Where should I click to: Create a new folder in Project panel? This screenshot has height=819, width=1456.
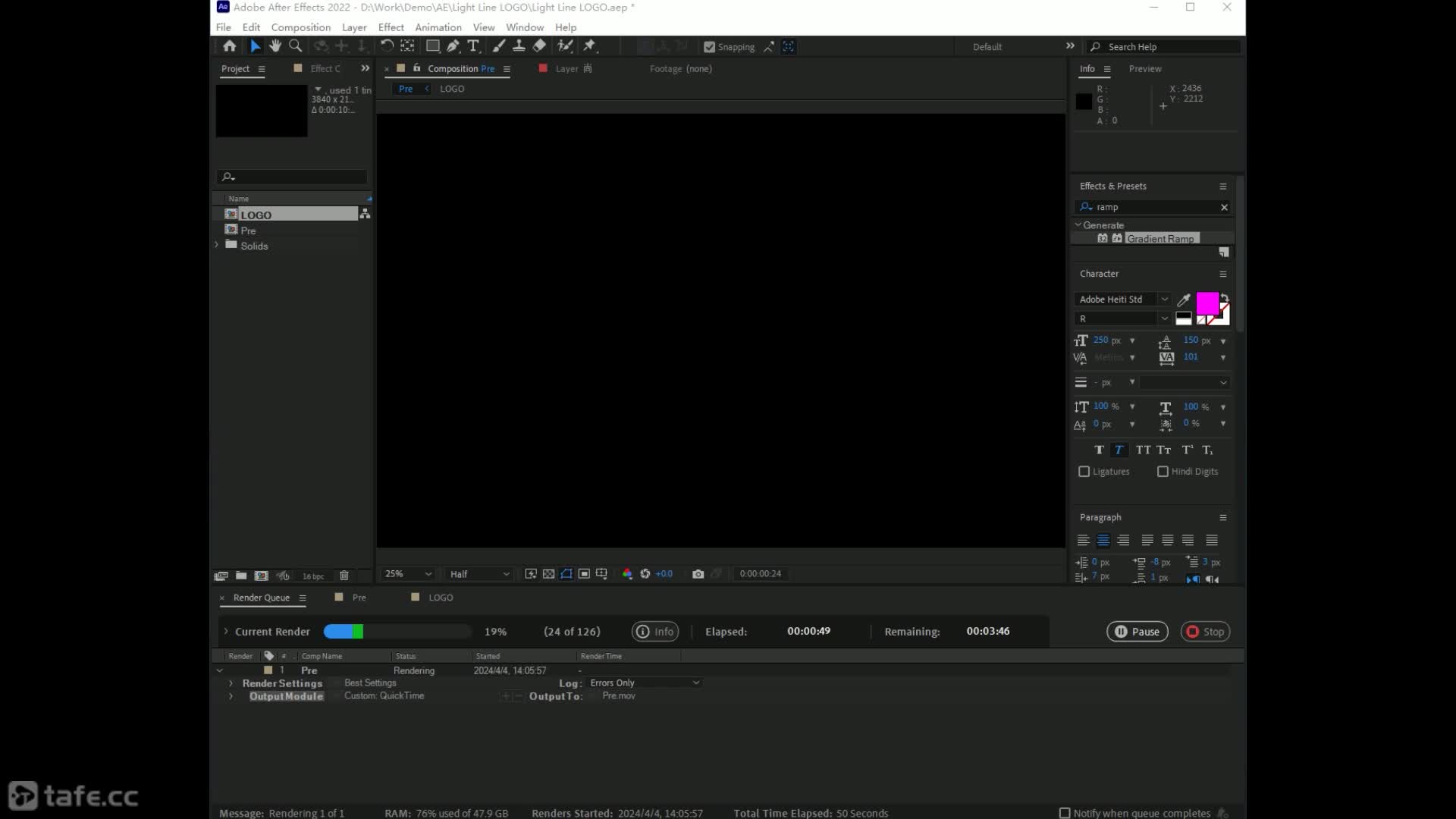tap(241, 576)
